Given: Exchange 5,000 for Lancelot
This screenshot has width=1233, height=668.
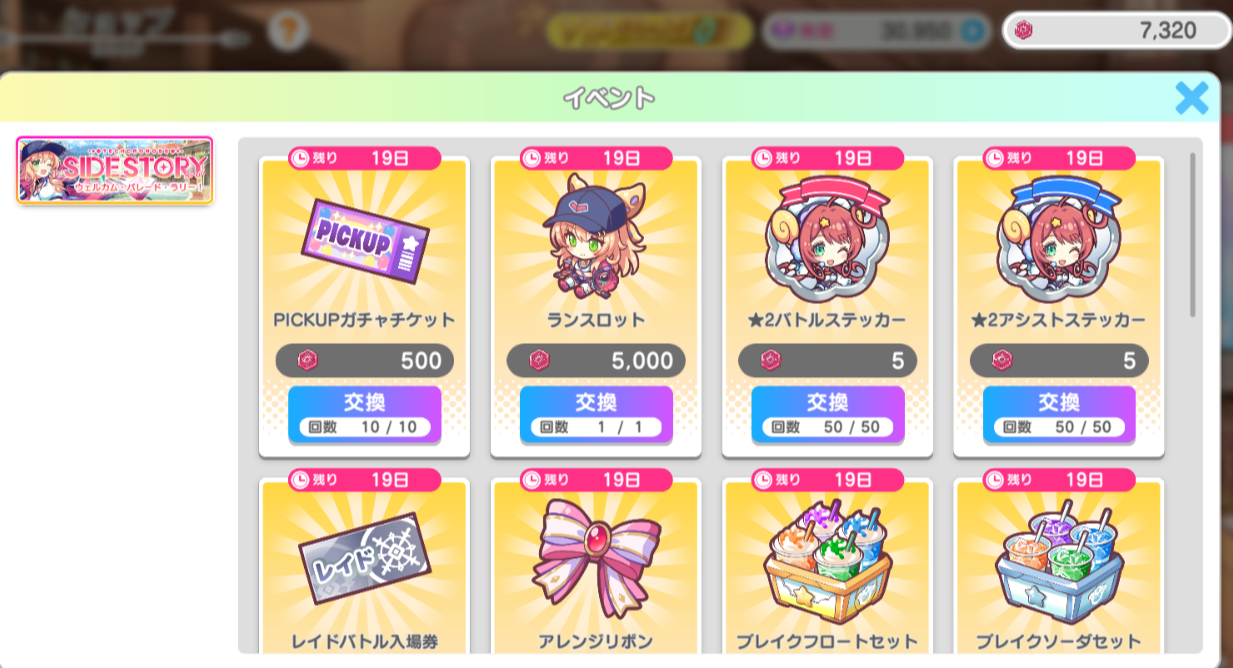Looking at the screenshot, I should point(596,413).
